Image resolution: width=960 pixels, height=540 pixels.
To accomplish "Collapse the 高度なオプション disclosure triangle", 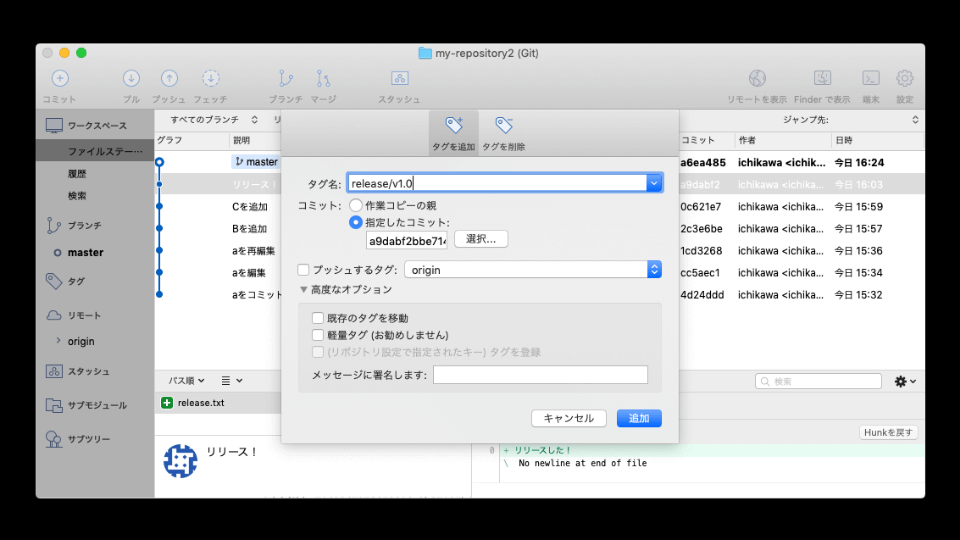I will click(304, 290).
